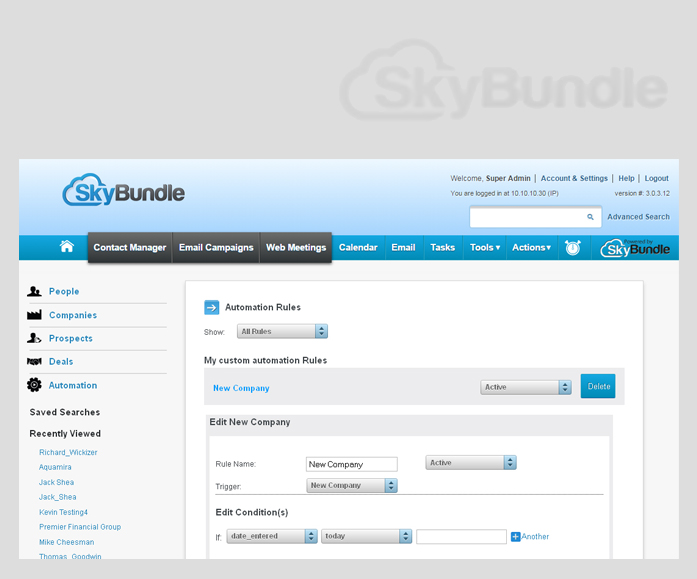Click the People sidebar icon
697x579 pixels.
click(x=34, y=291)
